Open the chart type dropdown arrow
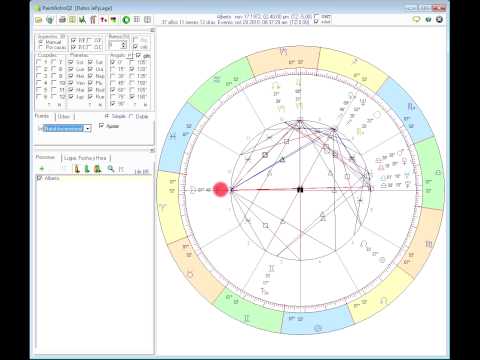 (x=88, y=128)
